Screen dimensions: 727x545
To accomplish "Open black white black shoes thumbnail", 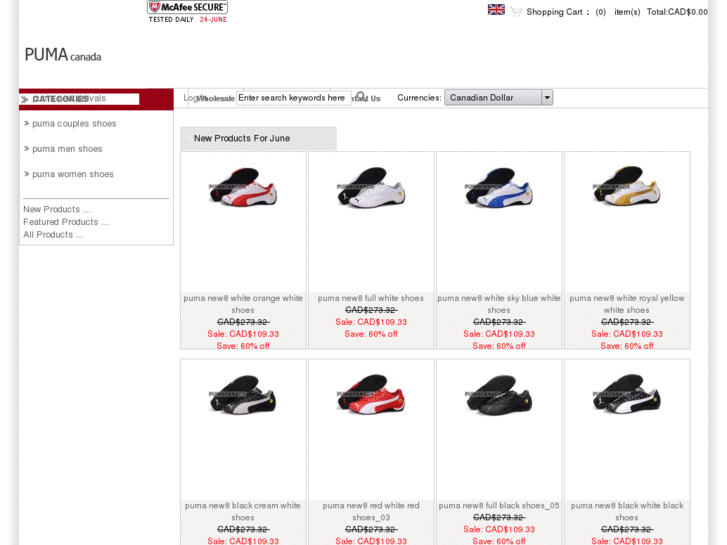I will click(x=627, y=394).
